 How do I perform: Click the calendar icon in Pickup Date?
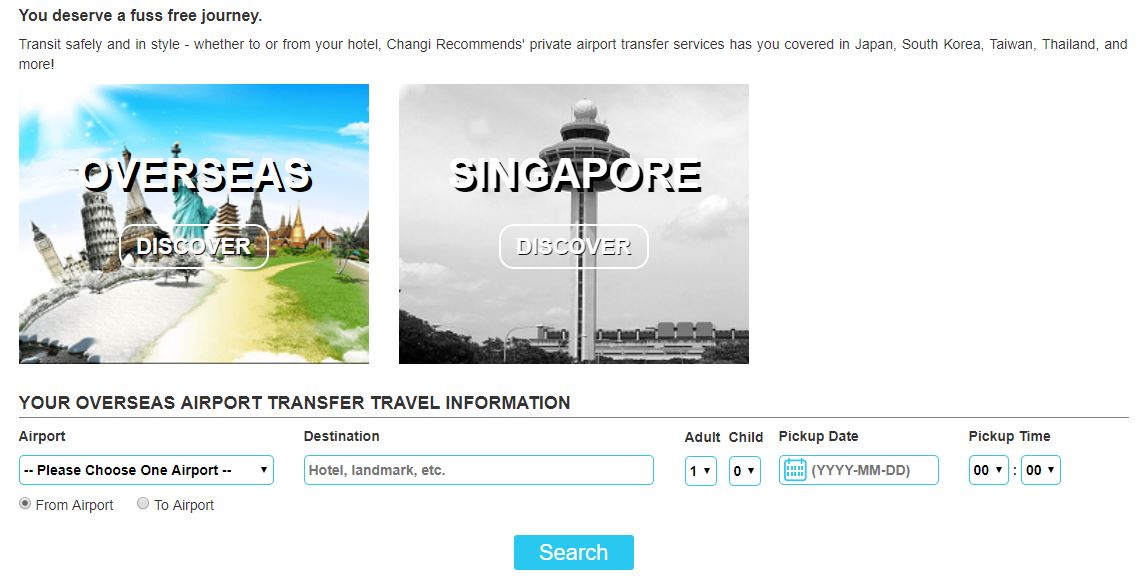[795, 470]
